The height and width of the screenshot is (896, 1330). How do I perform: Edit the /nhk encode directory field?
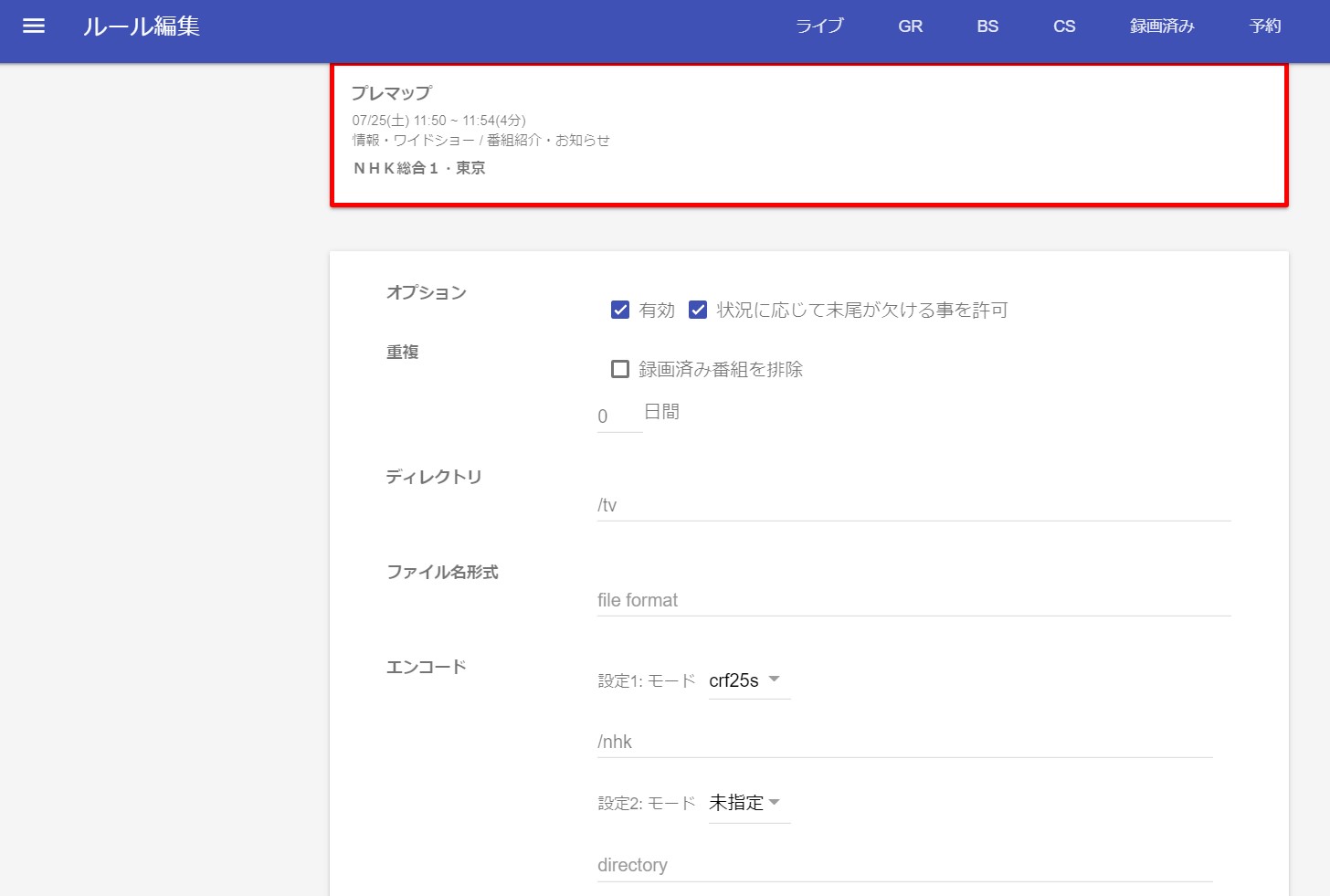pos(904,742)
